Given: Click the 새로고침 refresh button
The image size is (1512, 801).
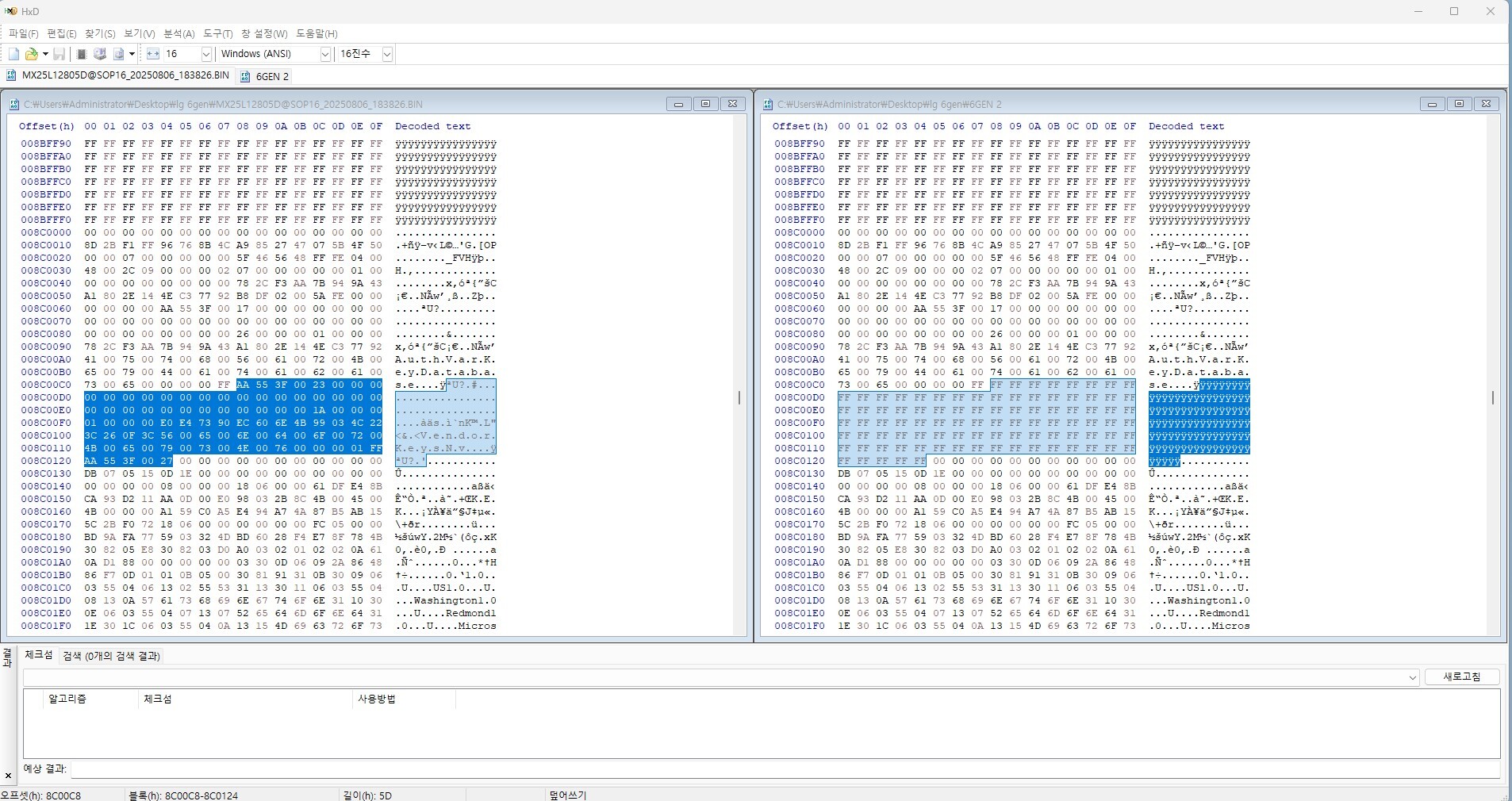Looking at the screenshot, I should [1462, 676].
